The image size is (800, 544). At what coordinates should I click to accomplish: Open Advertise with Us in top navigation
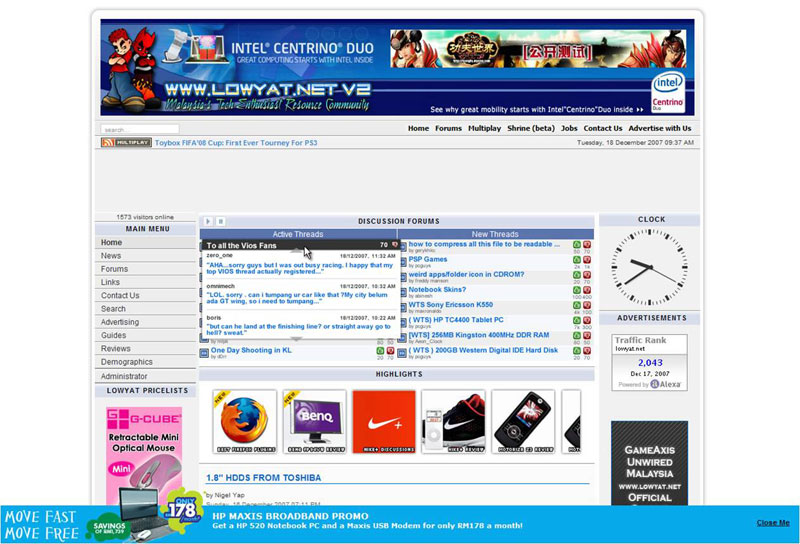click(660, 129)
